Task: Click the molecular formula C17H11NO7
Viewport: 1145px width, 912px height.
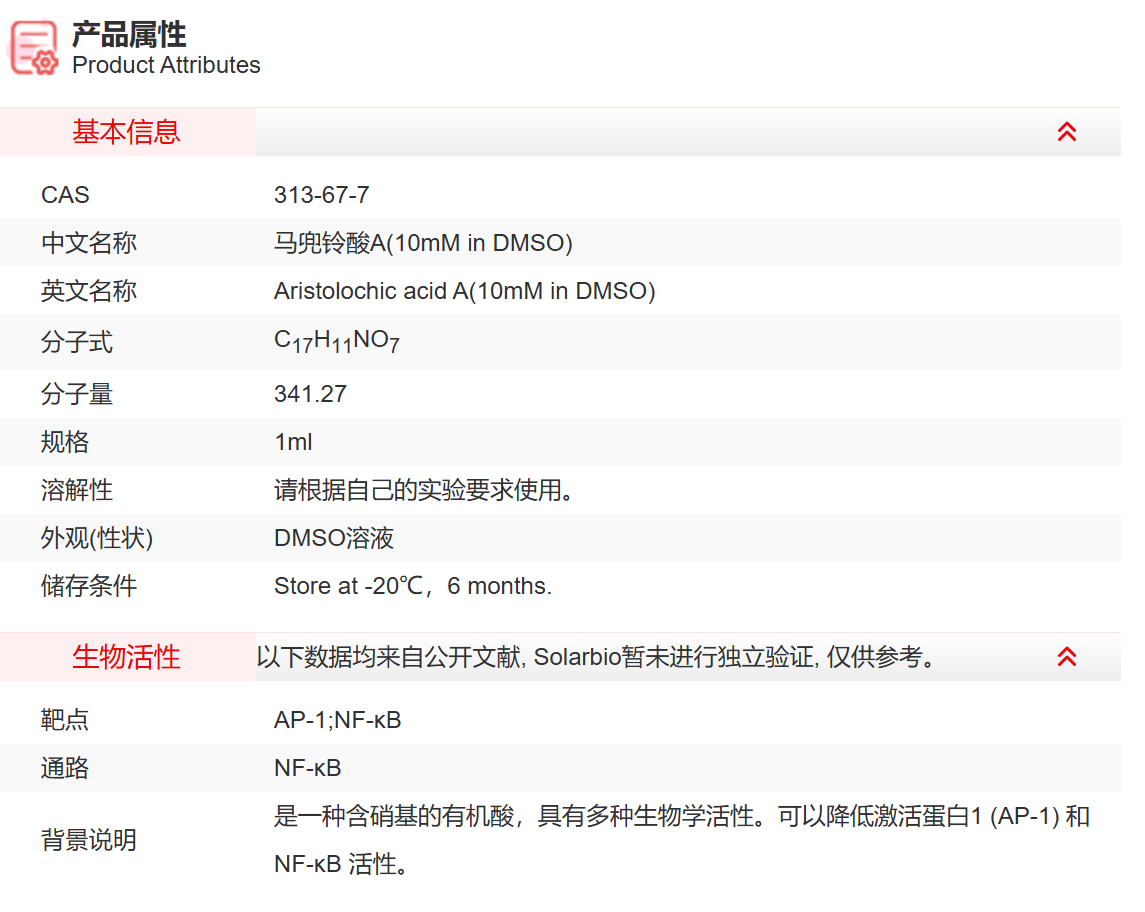Action: (x=337, y=342)
